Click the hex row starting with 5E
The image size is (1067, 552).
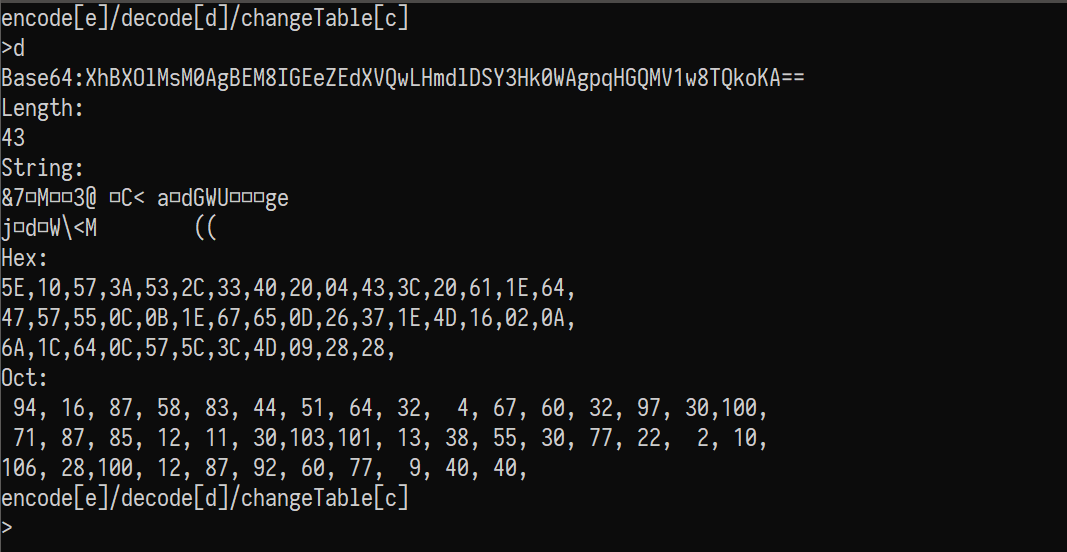tap(288, 288)
